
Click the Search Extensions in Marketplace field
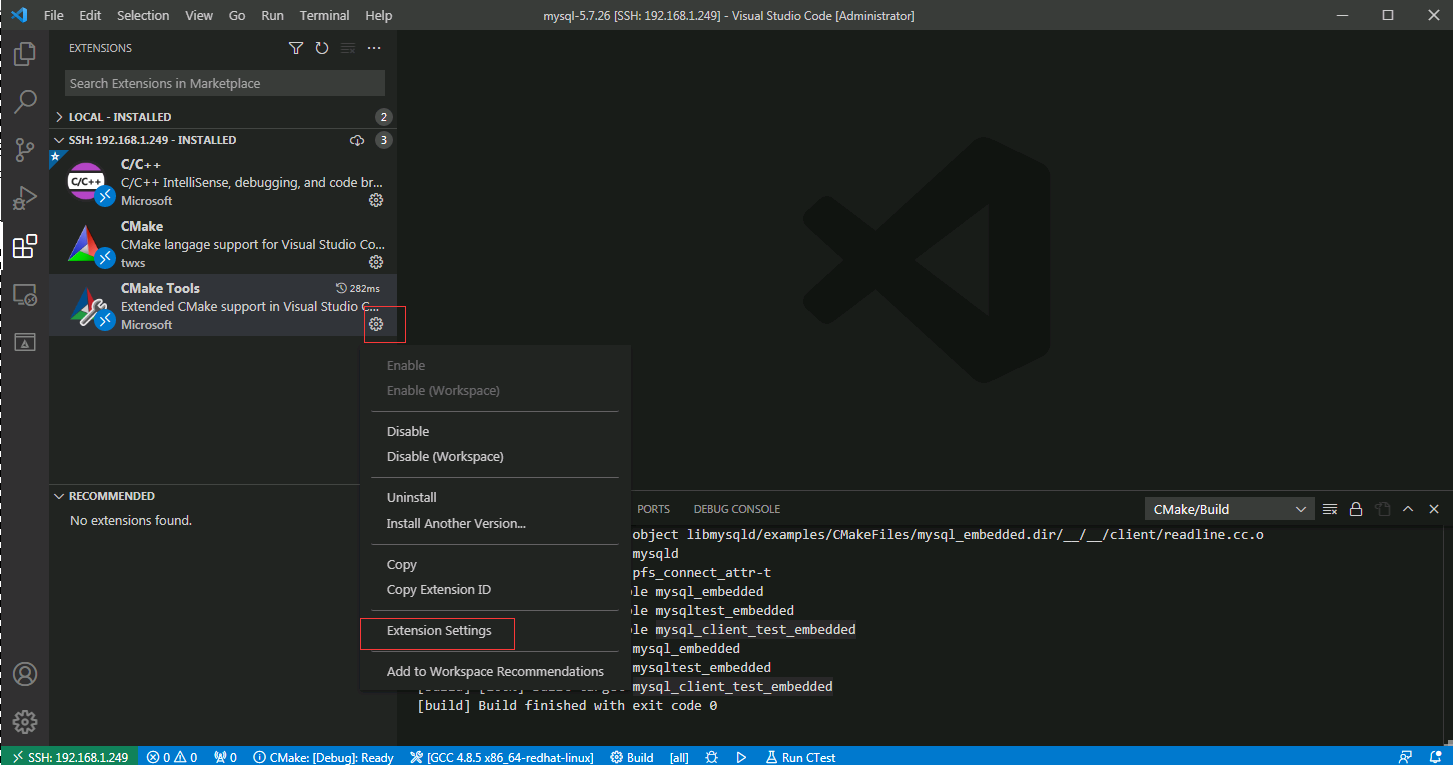coord(225,83)
